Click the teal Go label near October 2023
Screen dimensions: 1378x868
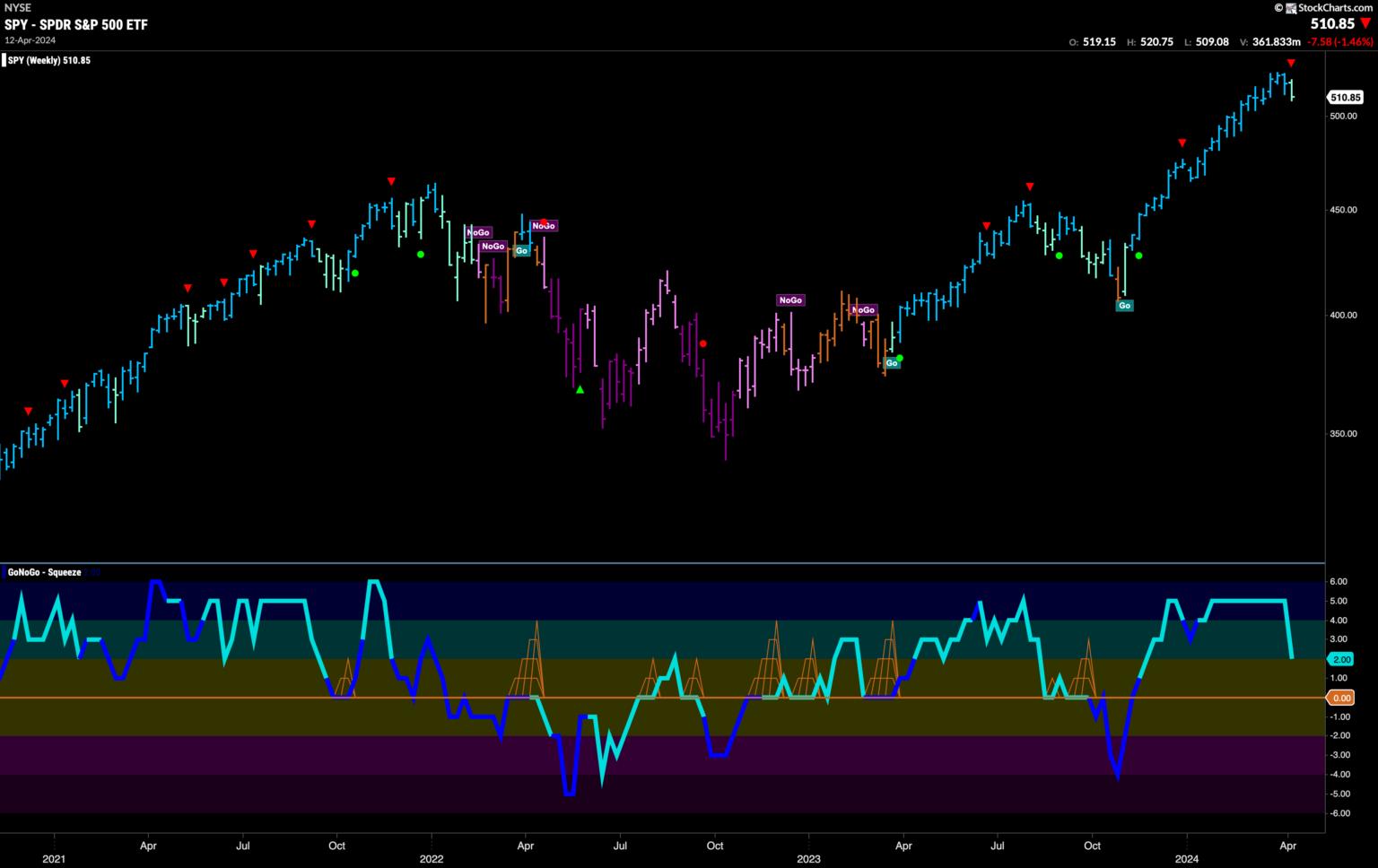[x=1124, y=306]
